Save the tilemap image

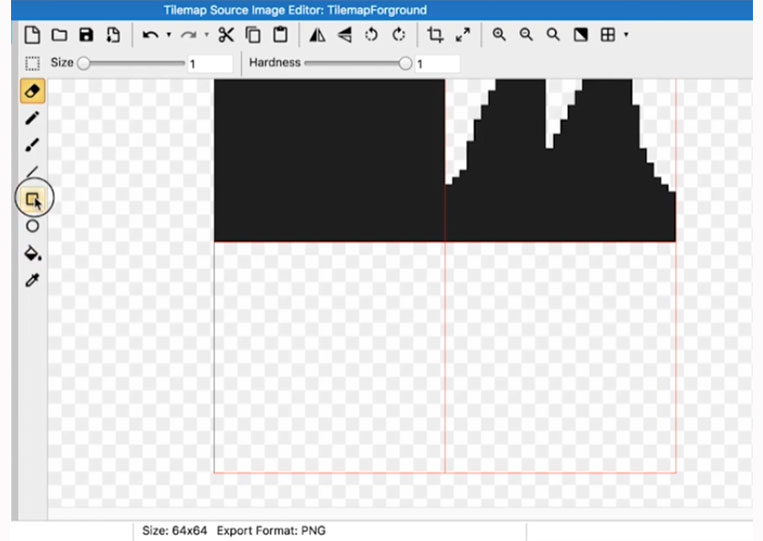point(86,35)
